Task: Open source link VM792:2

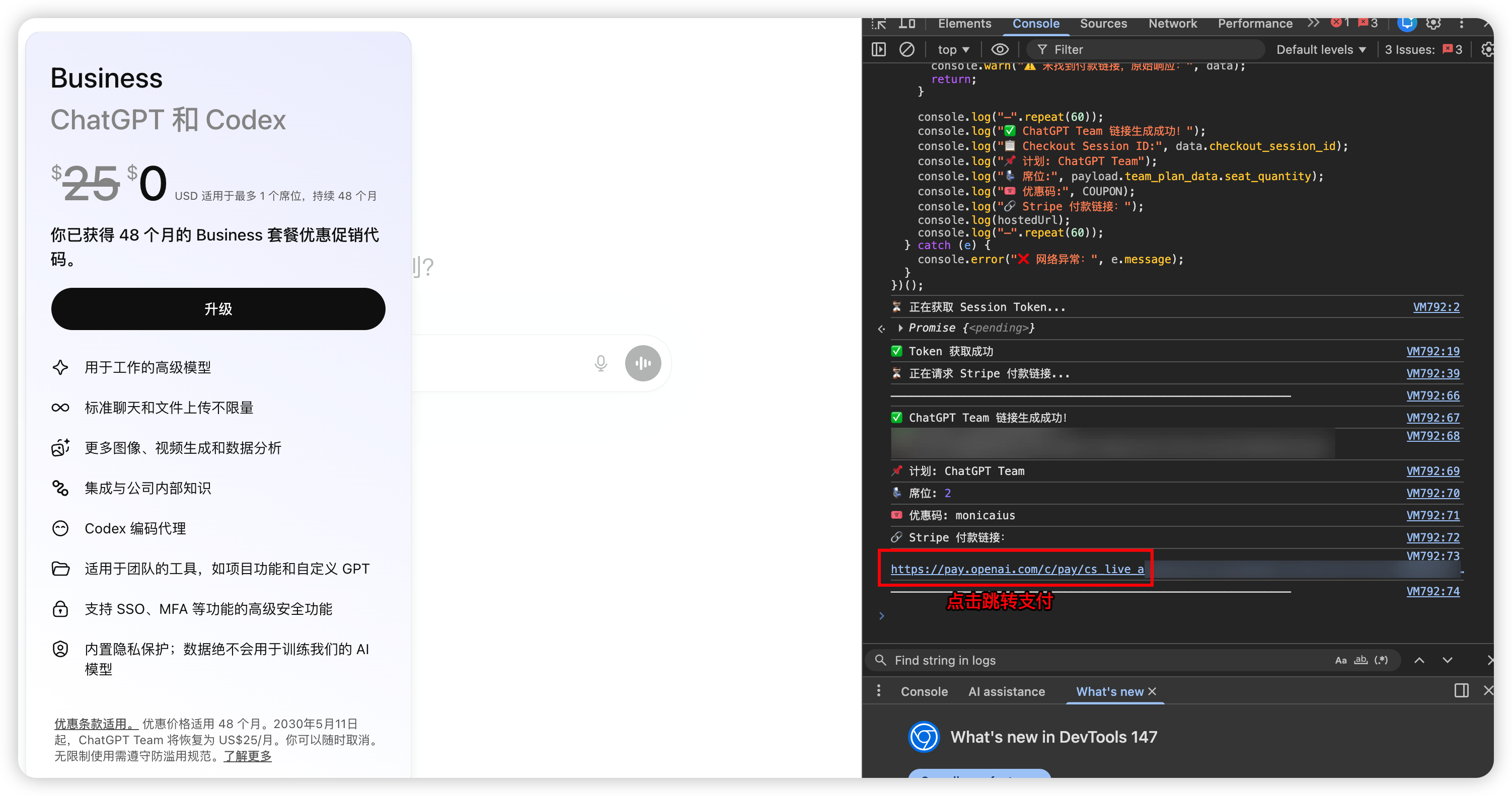Action: [1435, 307]
